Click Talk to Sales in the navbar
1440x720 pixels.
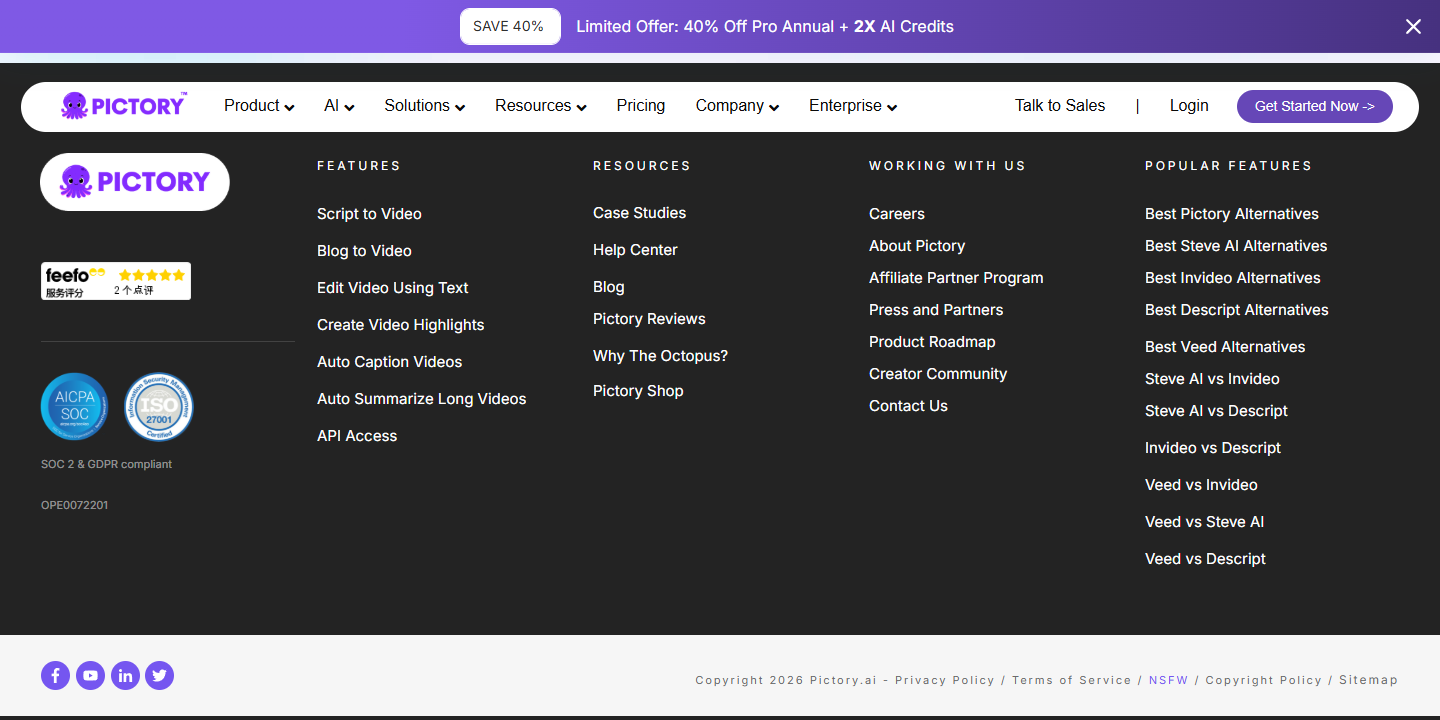click(x=1060, y=106)
